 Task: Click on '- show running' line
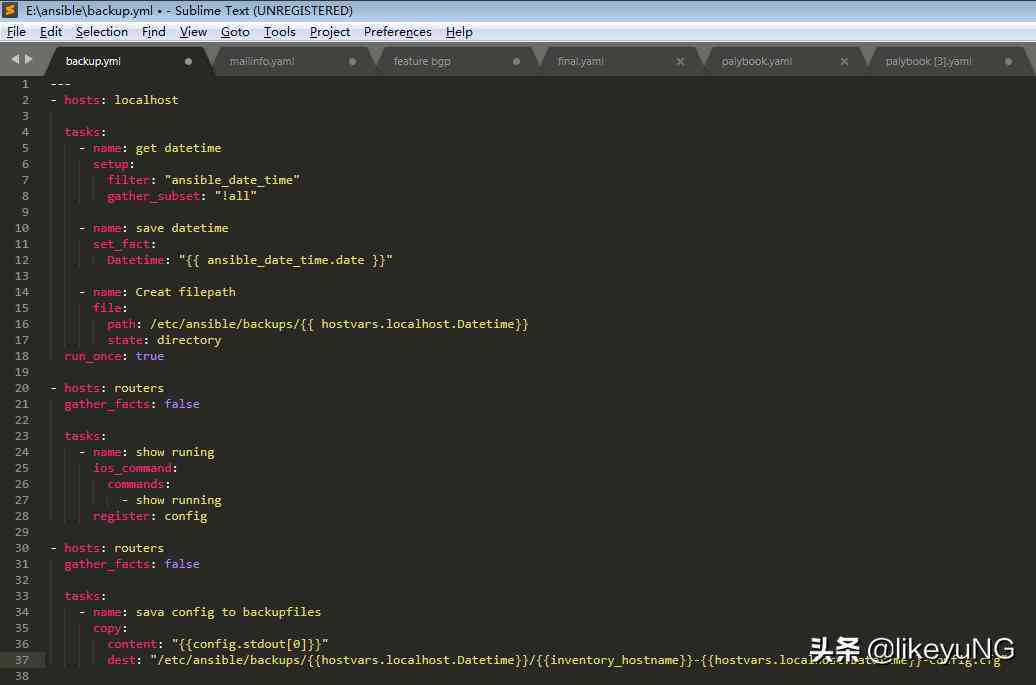[171, 500]
